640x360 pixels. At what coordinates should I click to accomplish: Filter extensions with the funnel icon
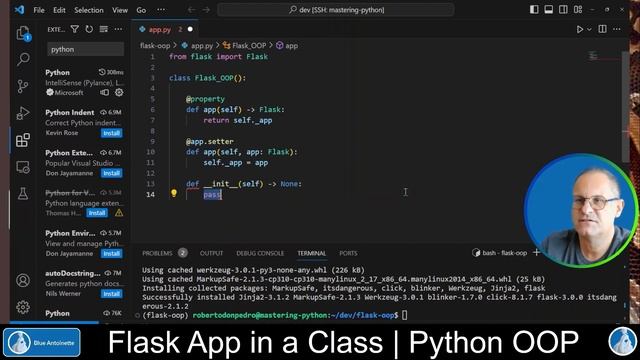click(x=75, y=29)
